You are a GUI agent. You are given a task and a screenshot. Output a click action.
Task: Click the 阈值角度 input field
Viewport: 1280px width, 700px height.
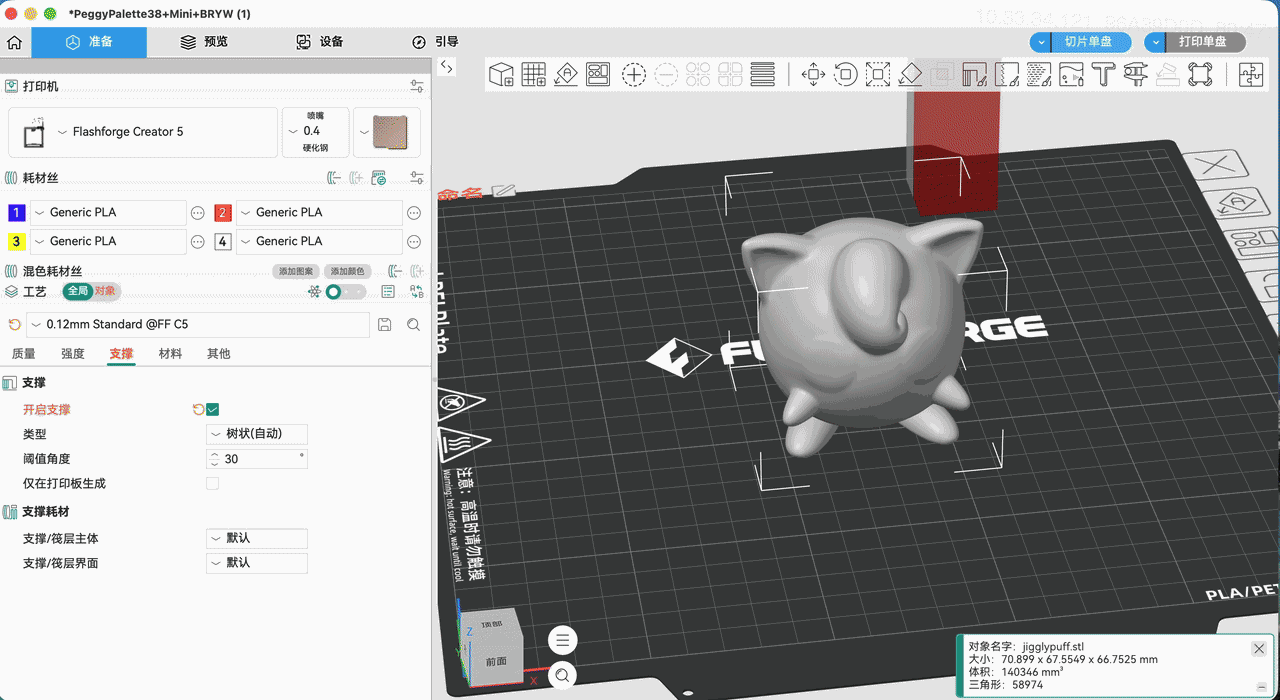coord(257,459)
